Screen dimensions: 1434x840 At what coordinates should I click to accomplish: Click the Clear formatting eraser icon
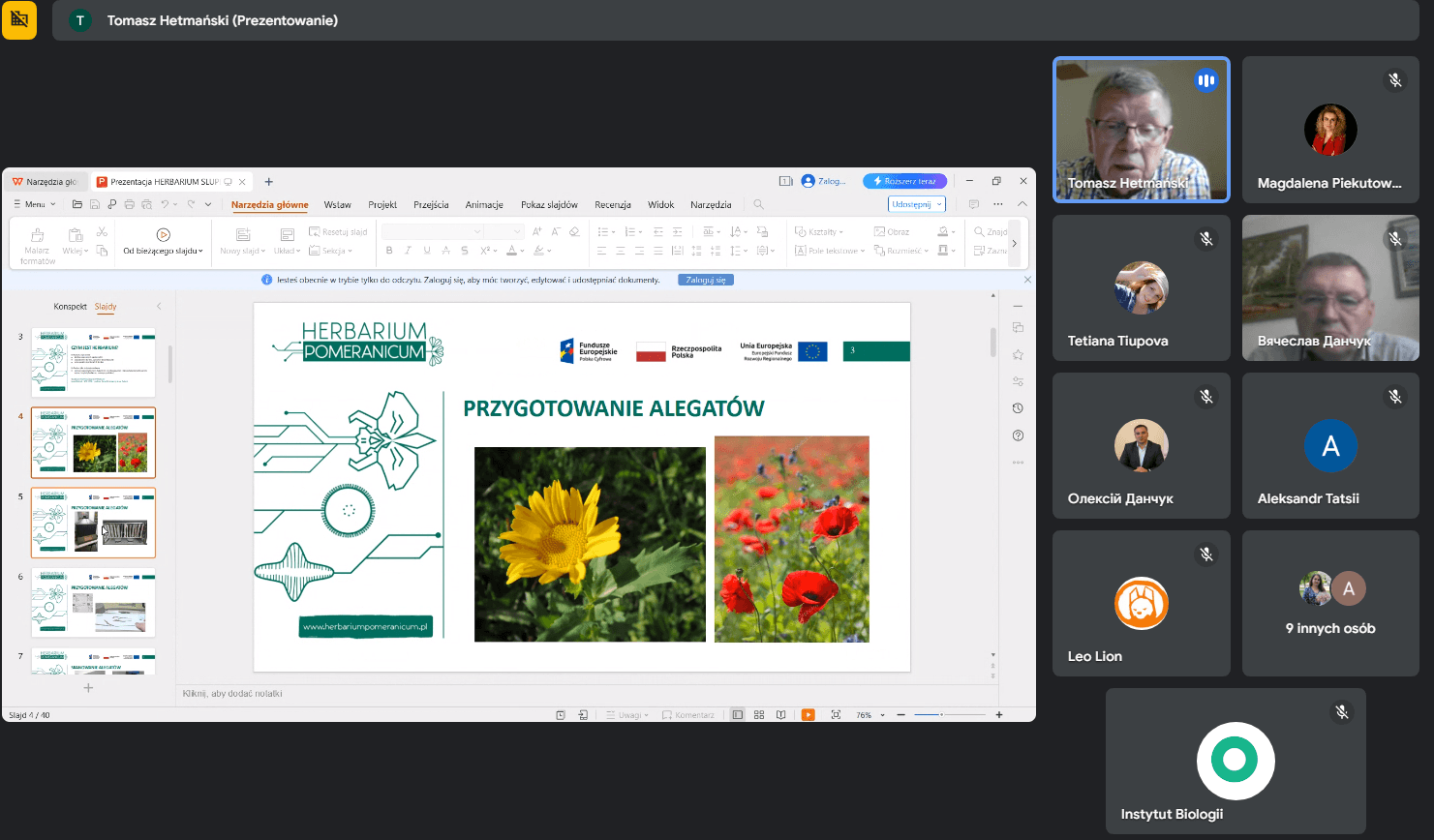[x=574, y=231]
